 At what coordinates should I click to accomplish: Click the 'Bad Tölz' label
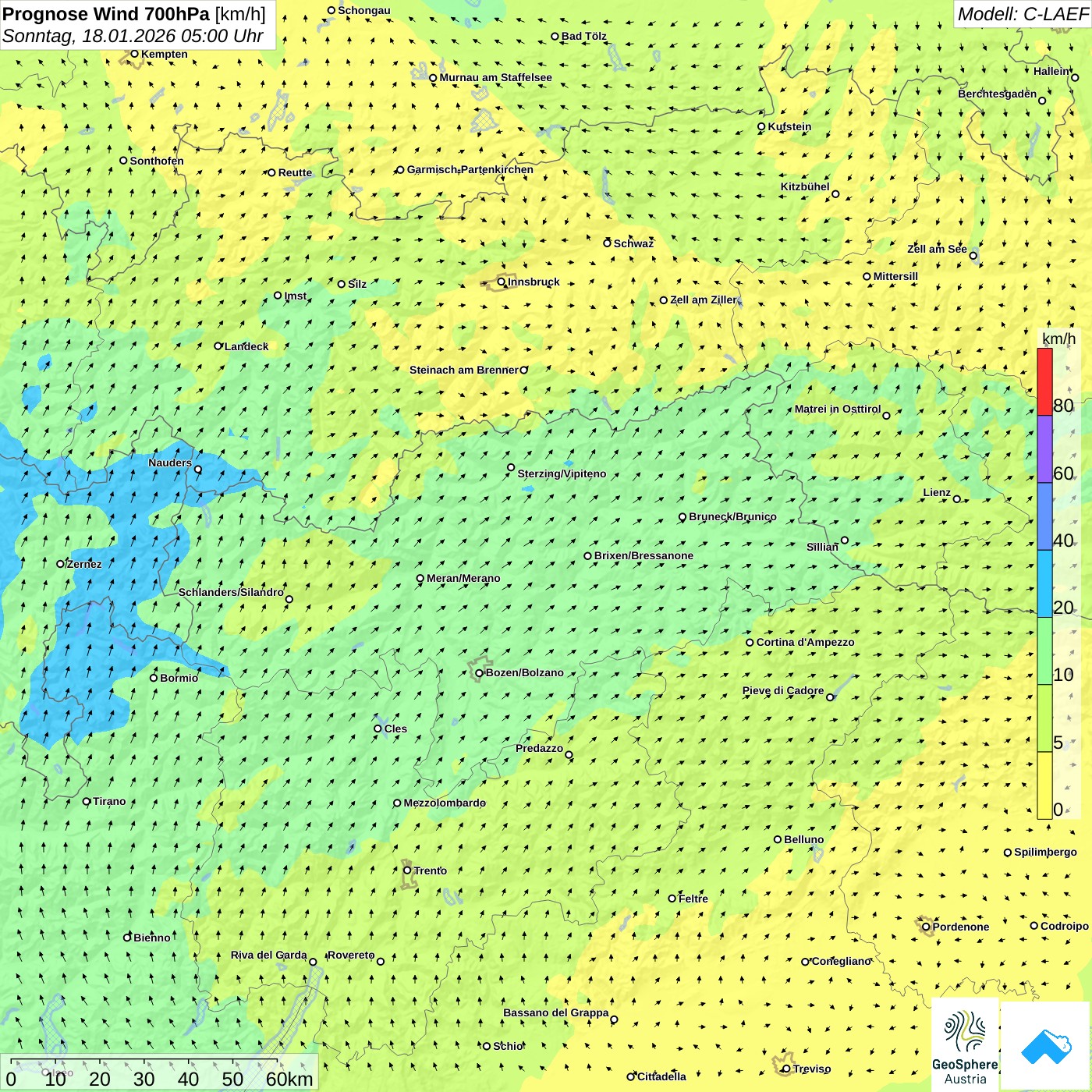pos(583,36)
